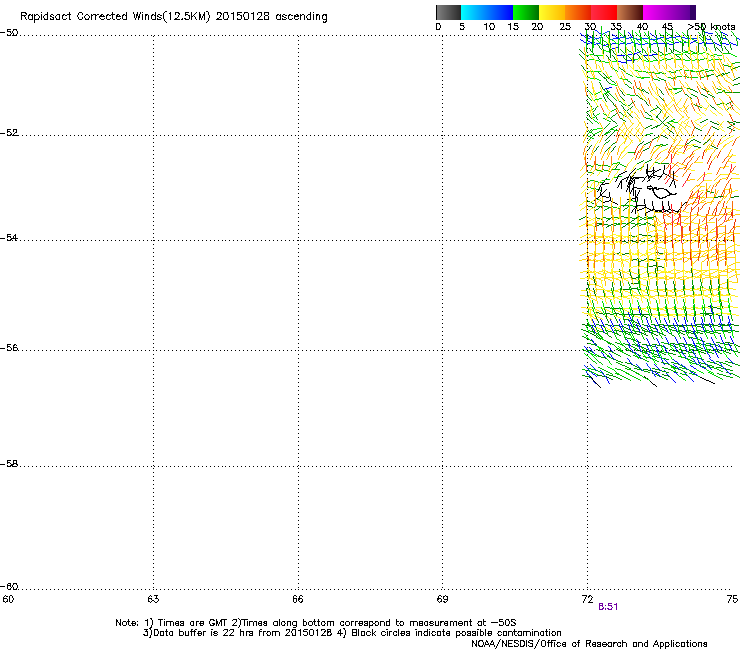Screen dimensions: 740x650
Task: Click the 63 longitude axis label
Action: 153,599
